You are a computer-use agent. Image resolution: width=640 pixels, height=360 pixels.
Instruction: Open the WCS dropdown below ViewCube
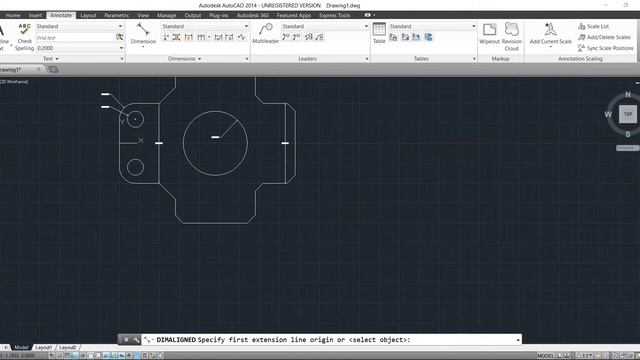coord(627,148)
